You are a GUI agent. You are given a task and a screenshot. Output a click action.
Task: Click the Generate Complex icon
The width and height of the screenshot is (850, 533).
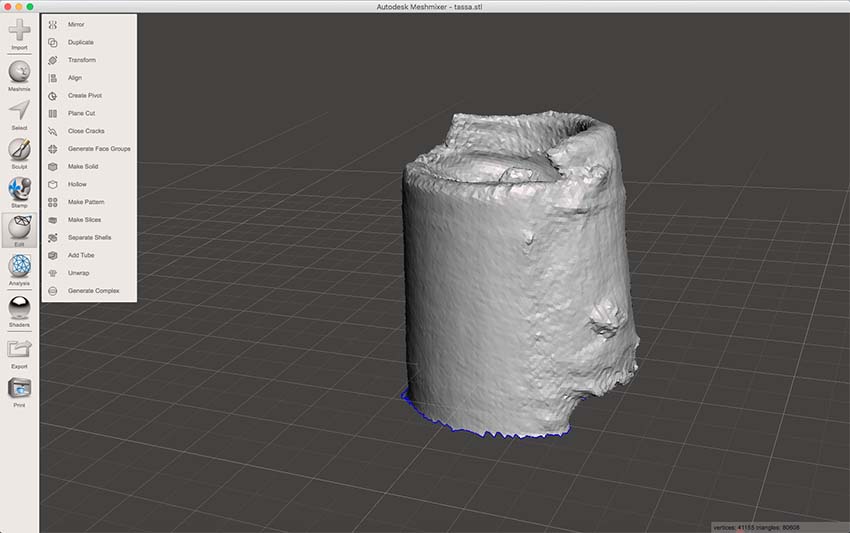(x=53, y=291)
